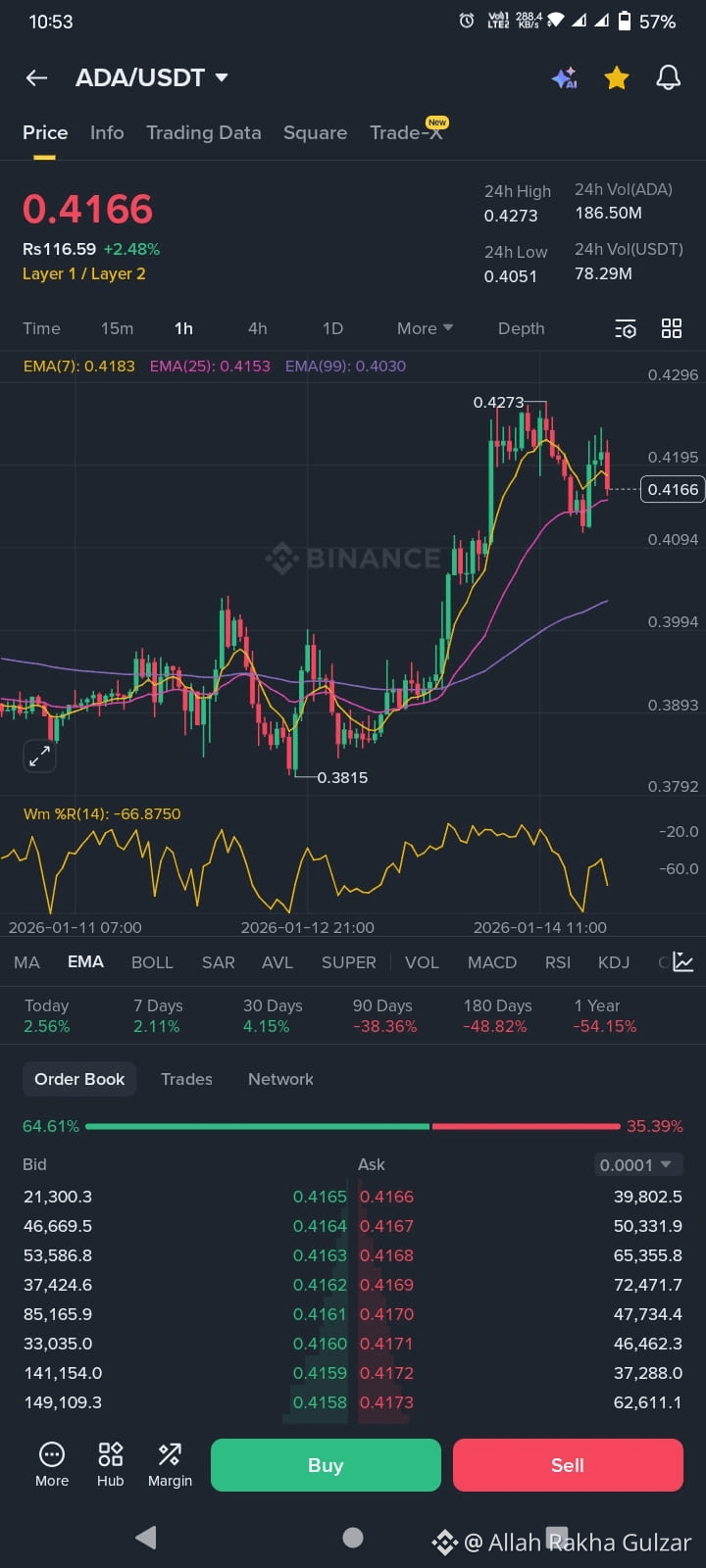706x1568 pixels.
Task: Toggle the AVL indicator
Action: coord(277,962)
